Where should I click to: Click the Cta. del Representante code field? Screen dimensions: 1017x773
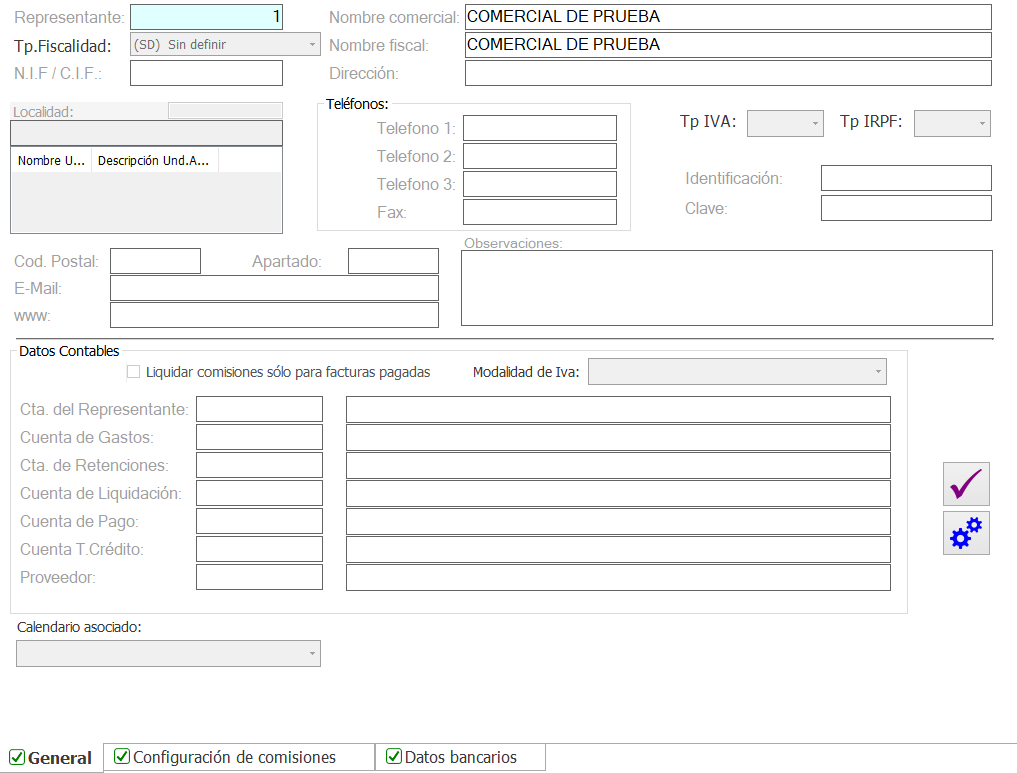[259, 409]
